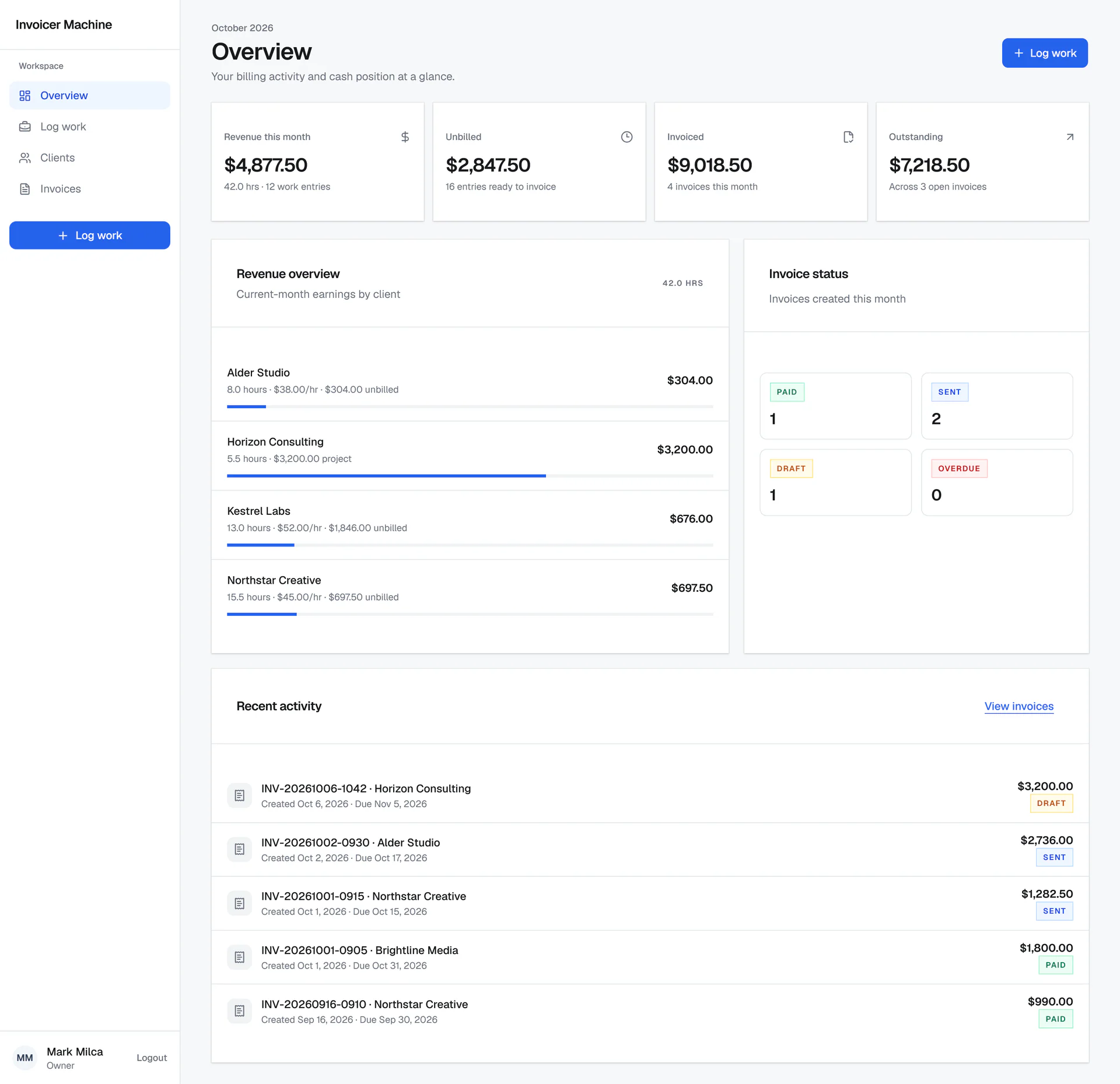Click INV-20261001-0915 · Northstar Creative row title
This screenshot has width=1120, height=1084.
point(363,896)
